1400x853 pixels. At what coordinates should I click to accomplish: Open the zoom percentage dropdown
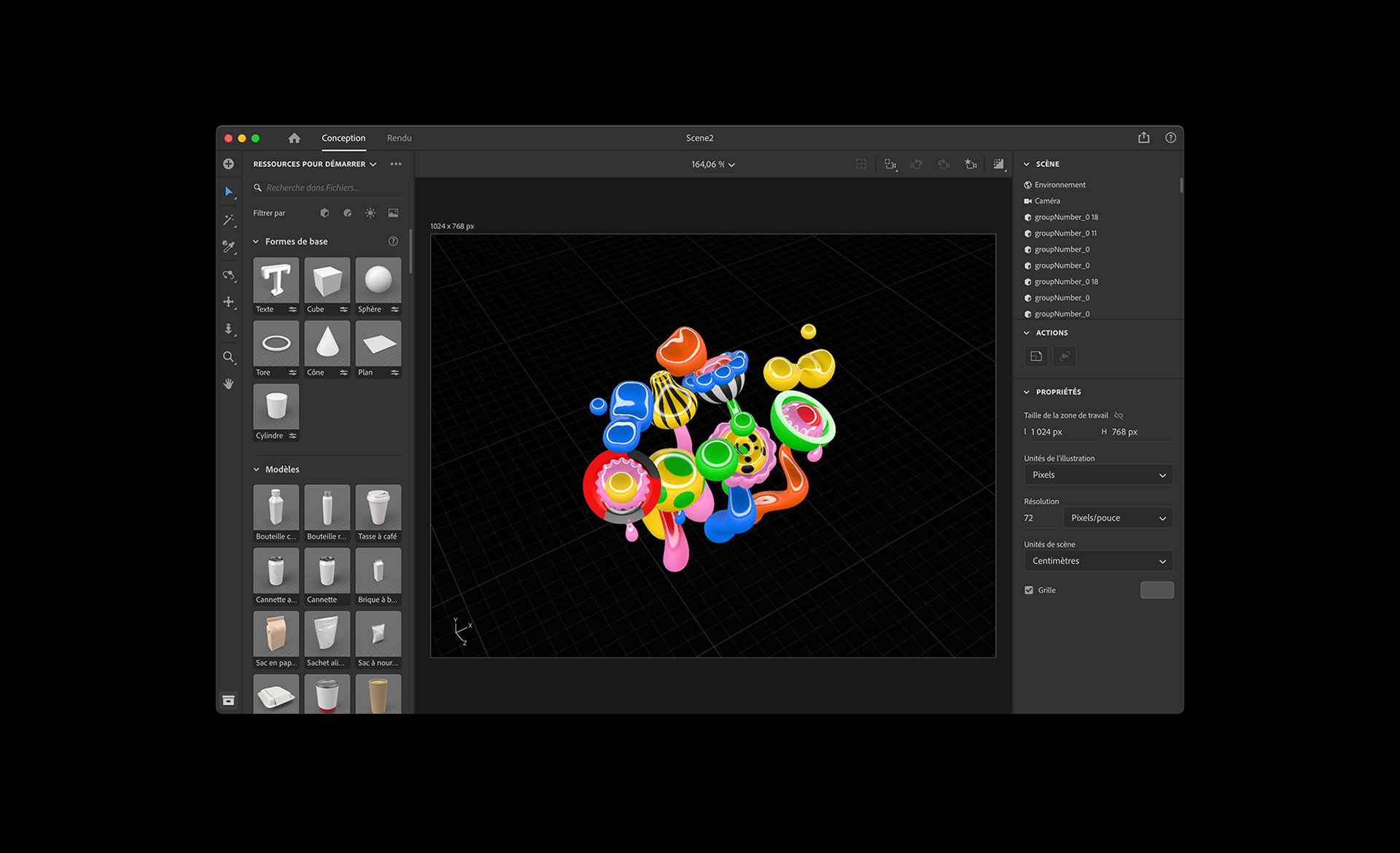[x=712, y=165]
